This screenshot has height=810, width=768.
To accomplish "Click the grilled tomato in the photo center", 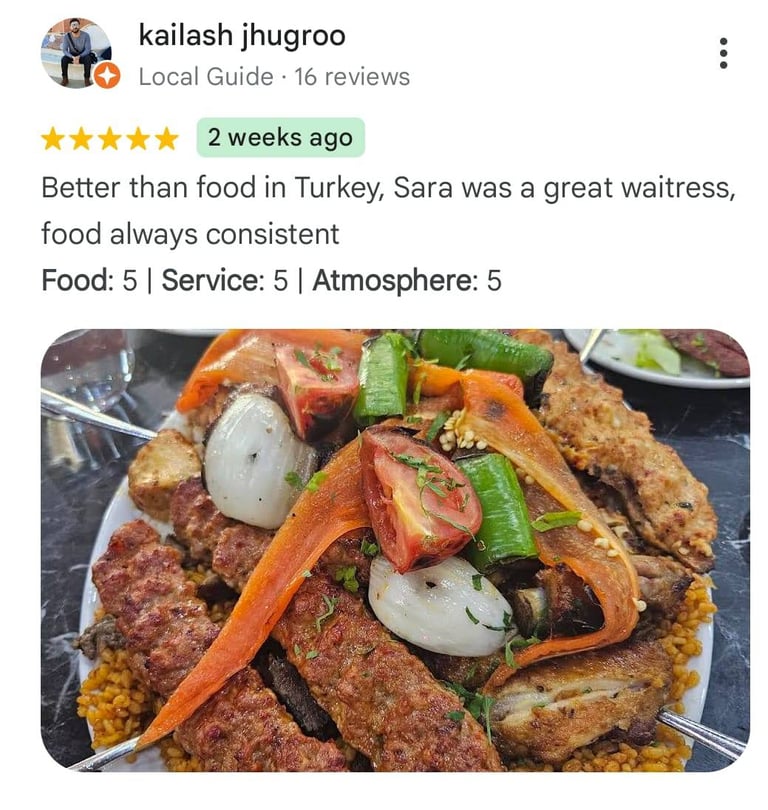I will (419, 501).
